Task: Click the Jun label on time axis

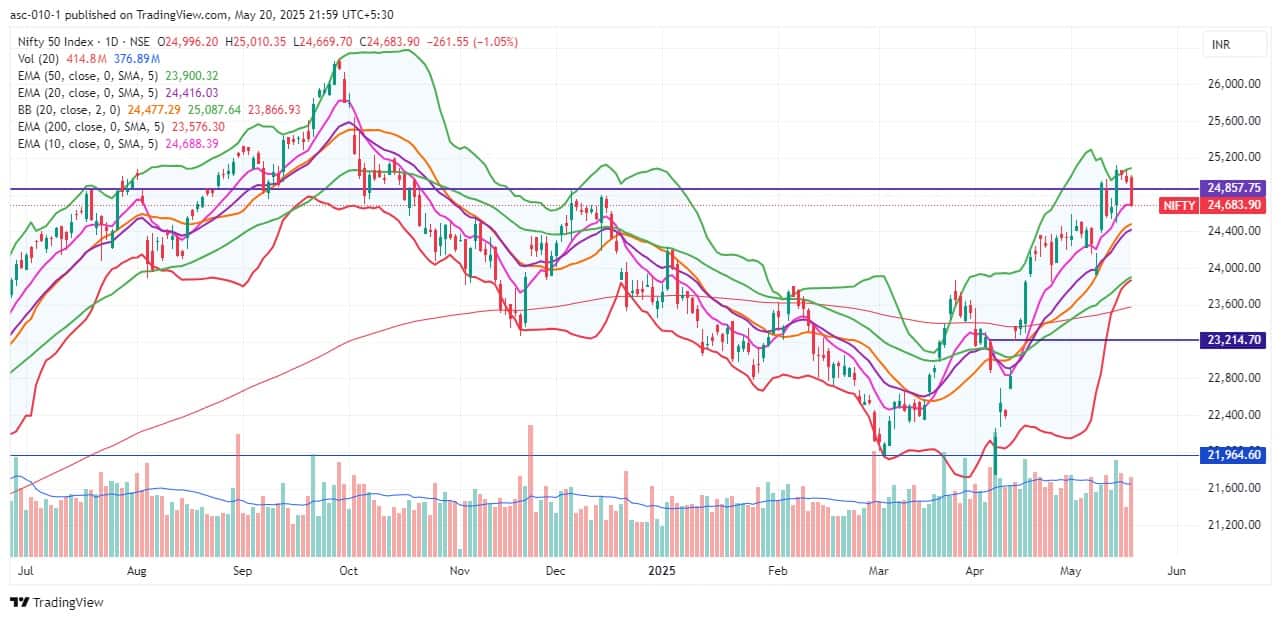Action: point(1176,571)
